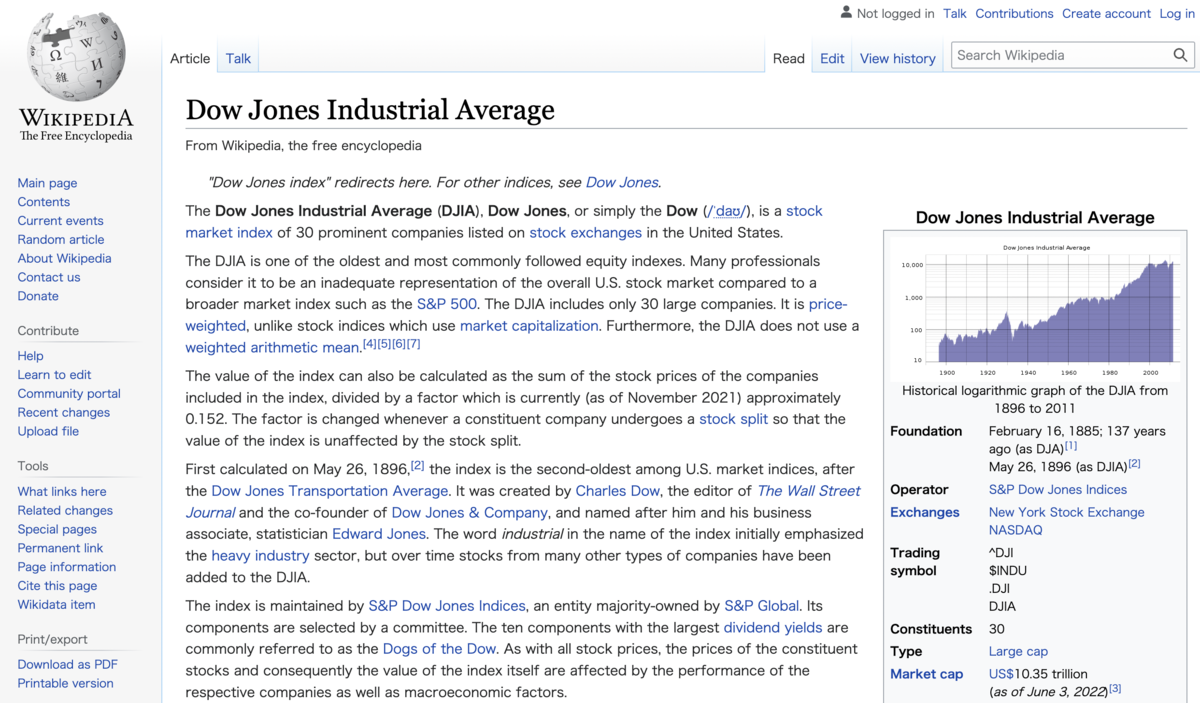
Task: Open the Dow Jones & Company link
Action: pos(470,513)
